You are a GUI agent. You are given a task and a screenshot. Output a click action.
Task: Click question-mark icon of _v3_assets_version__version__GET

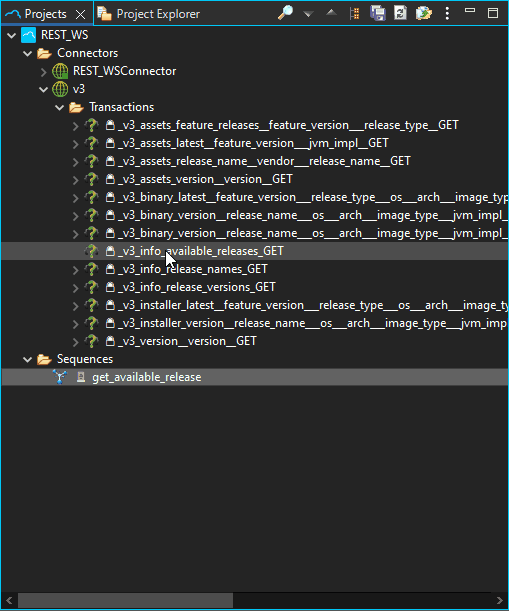pos(92,179)
